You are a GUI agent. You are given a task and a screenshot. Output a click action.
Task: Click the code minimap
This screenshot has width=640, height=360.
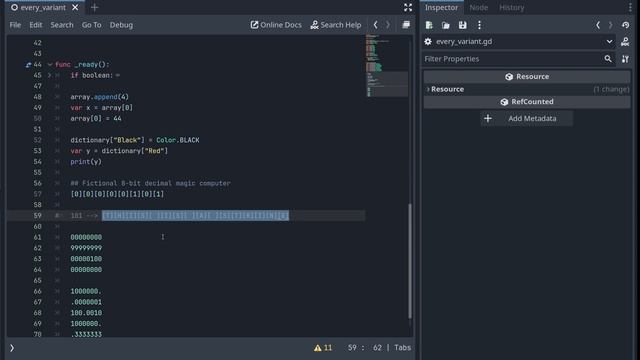click(x=386, y=65)
